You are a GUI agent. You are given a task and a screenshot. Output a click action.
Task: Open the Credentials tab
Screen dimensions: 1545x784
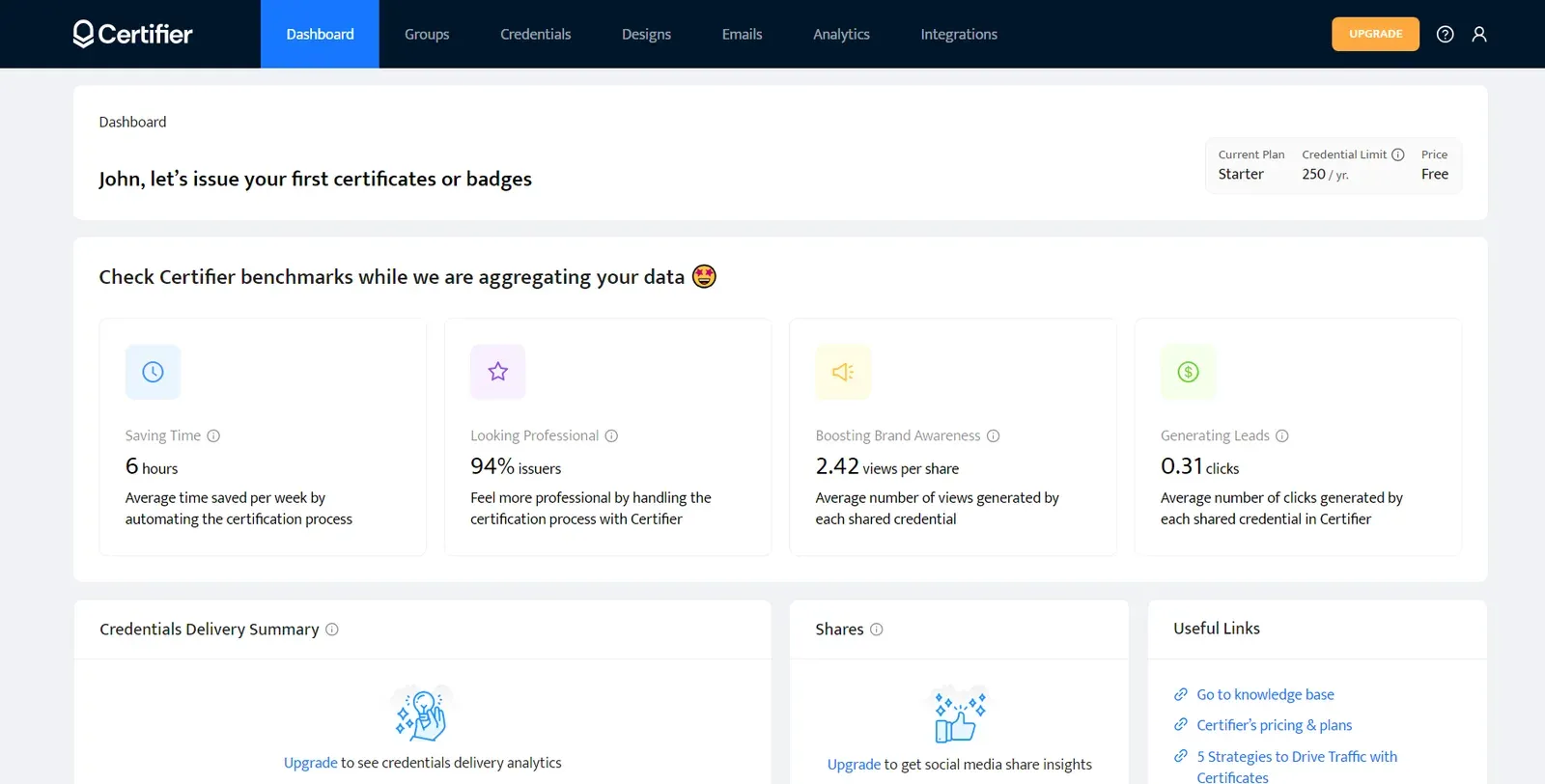pyautogui.click(x=536, y=34)
